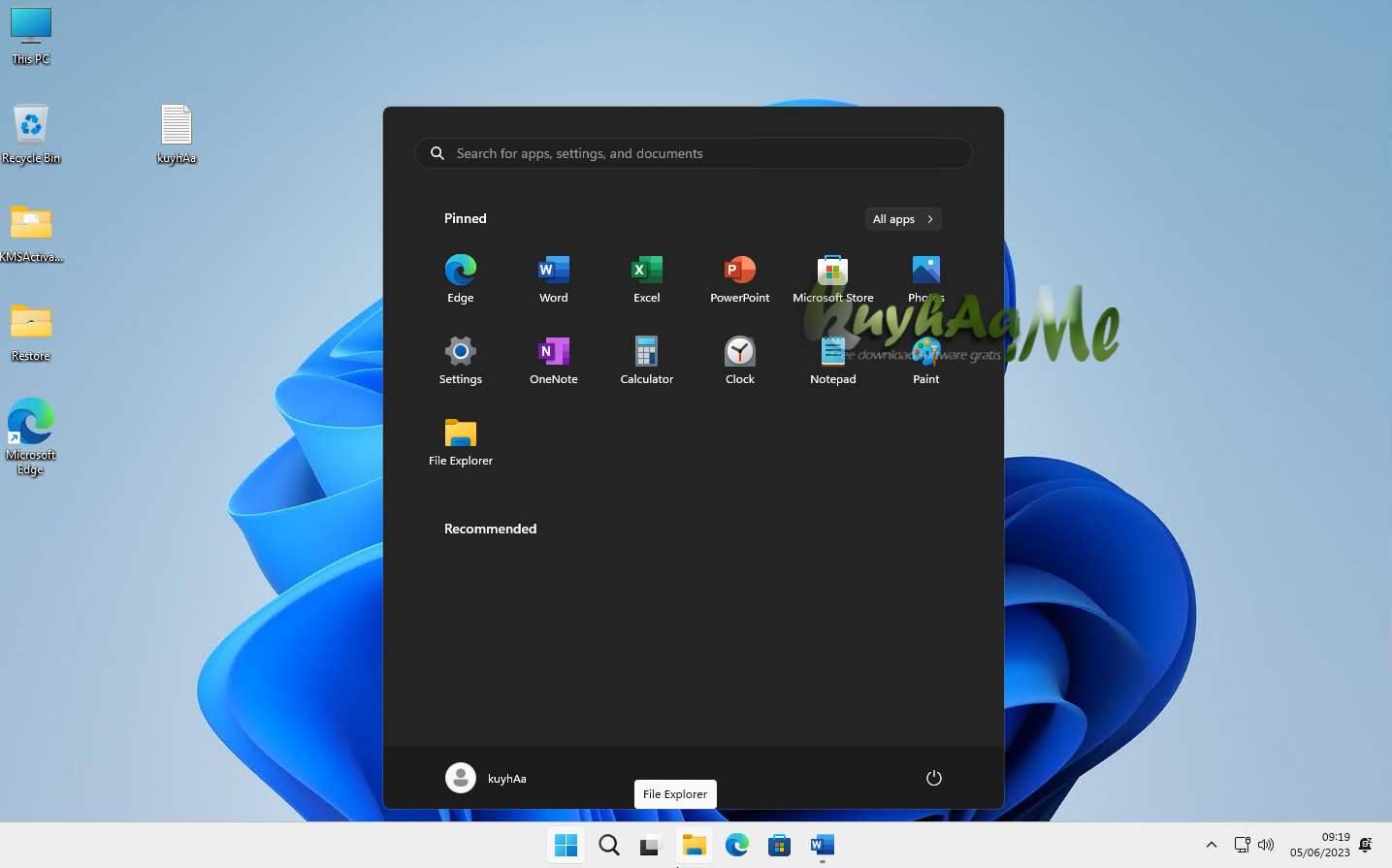Open the Calculator app
Image resolution: width=1392 pixels, height=868 pixels.
coord(647,360)
